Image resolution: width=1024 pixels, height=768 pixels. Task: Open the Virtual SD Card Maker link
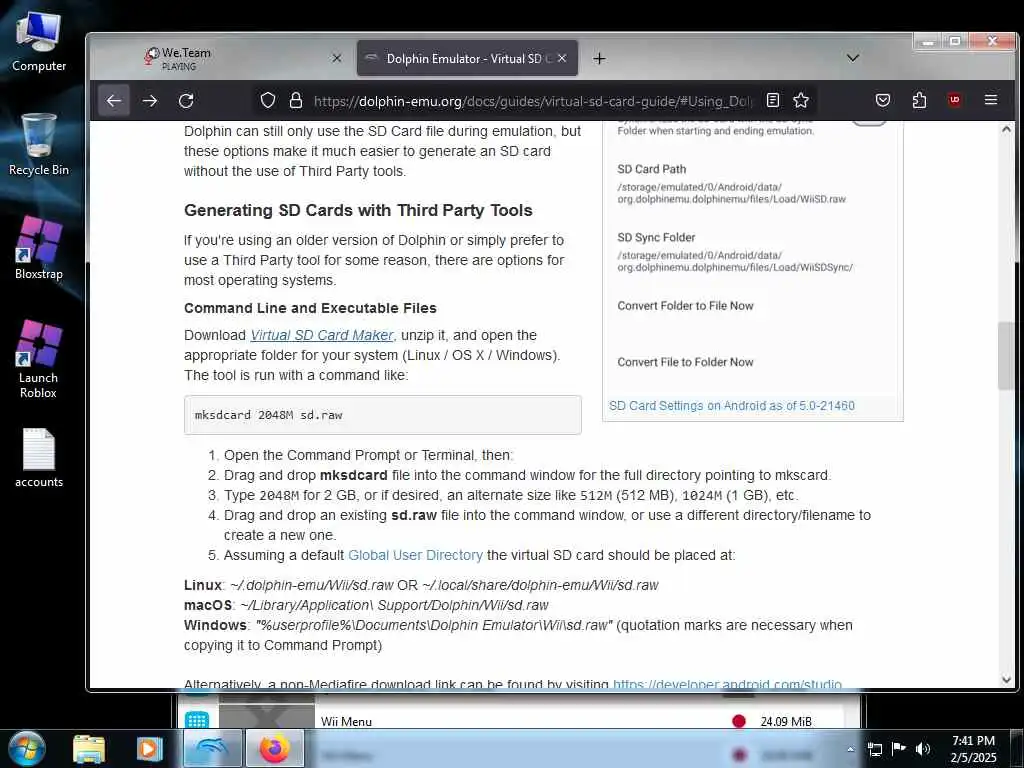(x=322, y=335)
